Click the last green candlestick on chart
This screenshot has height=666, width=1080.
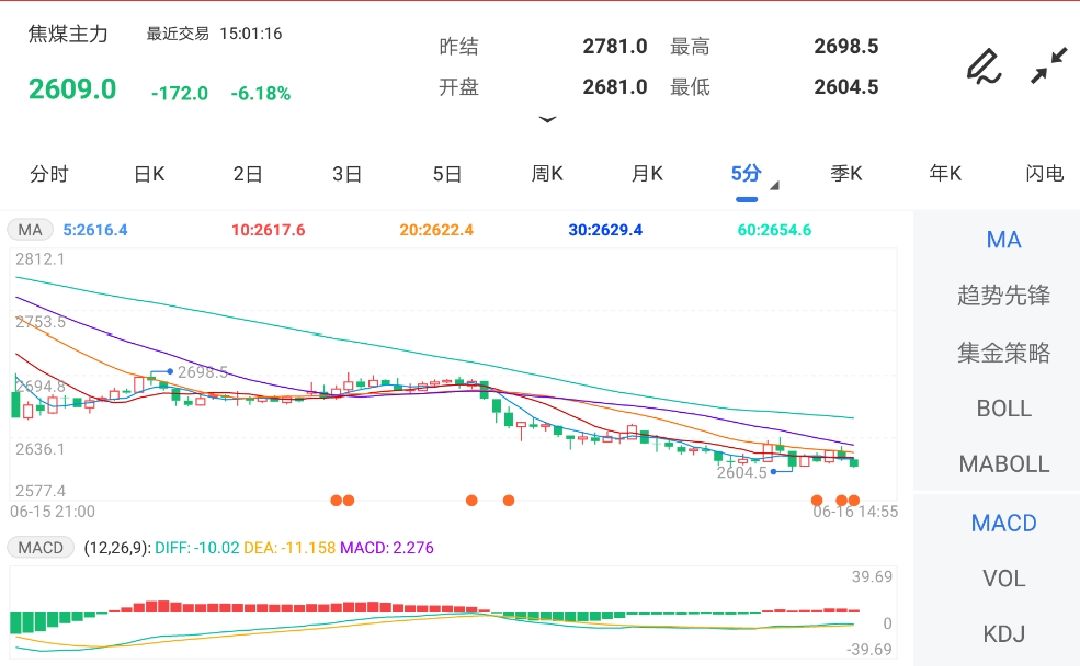(x=854, y=463)
